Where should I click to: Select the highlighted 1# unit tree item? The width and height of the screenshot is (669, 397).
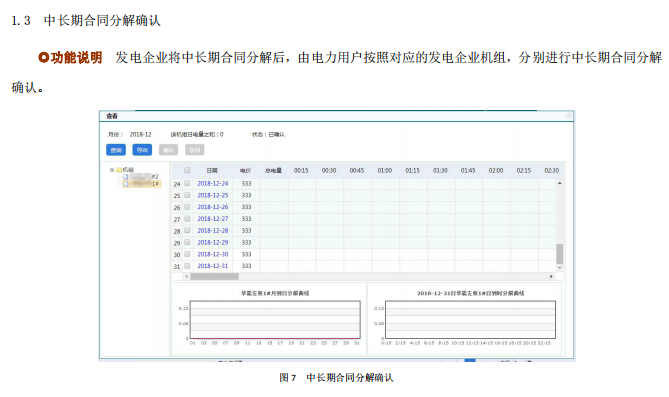[141, 184]
